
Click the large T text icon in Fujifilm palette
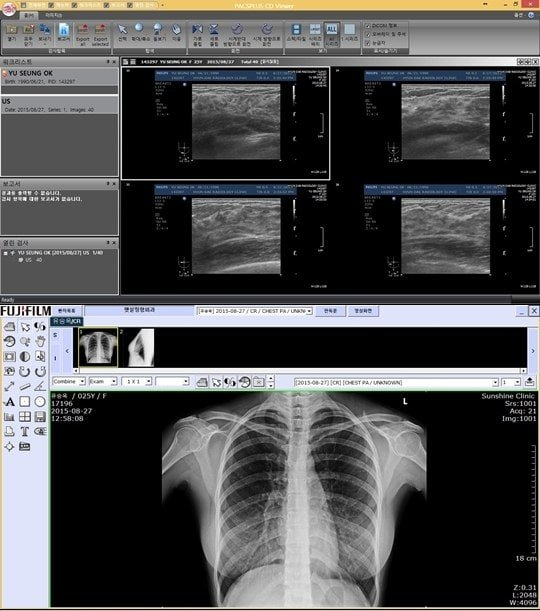point(25,431)
